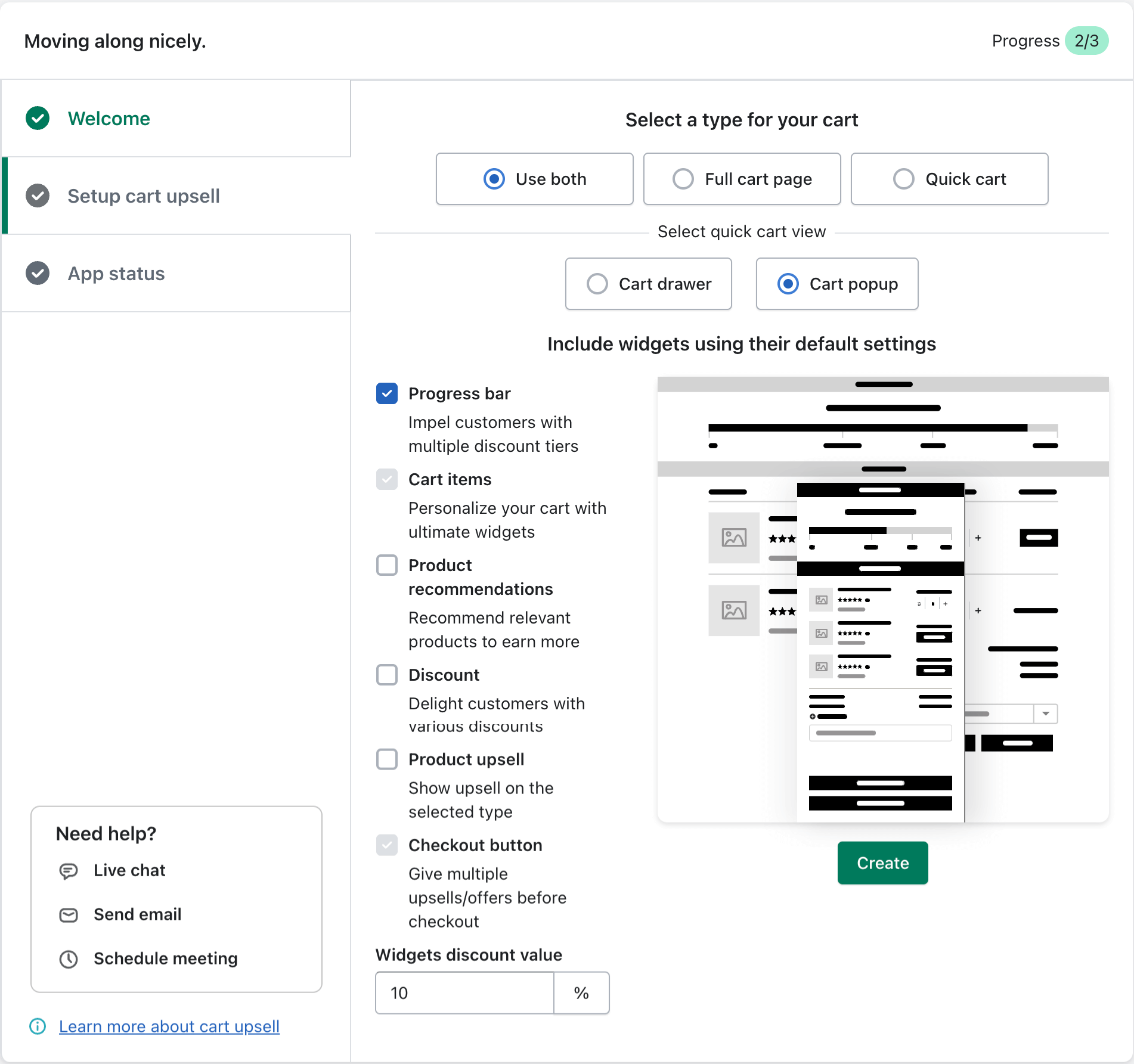Click the Cart items label text
This screenshot has width=1134, height=1064.
pos(450,479)
